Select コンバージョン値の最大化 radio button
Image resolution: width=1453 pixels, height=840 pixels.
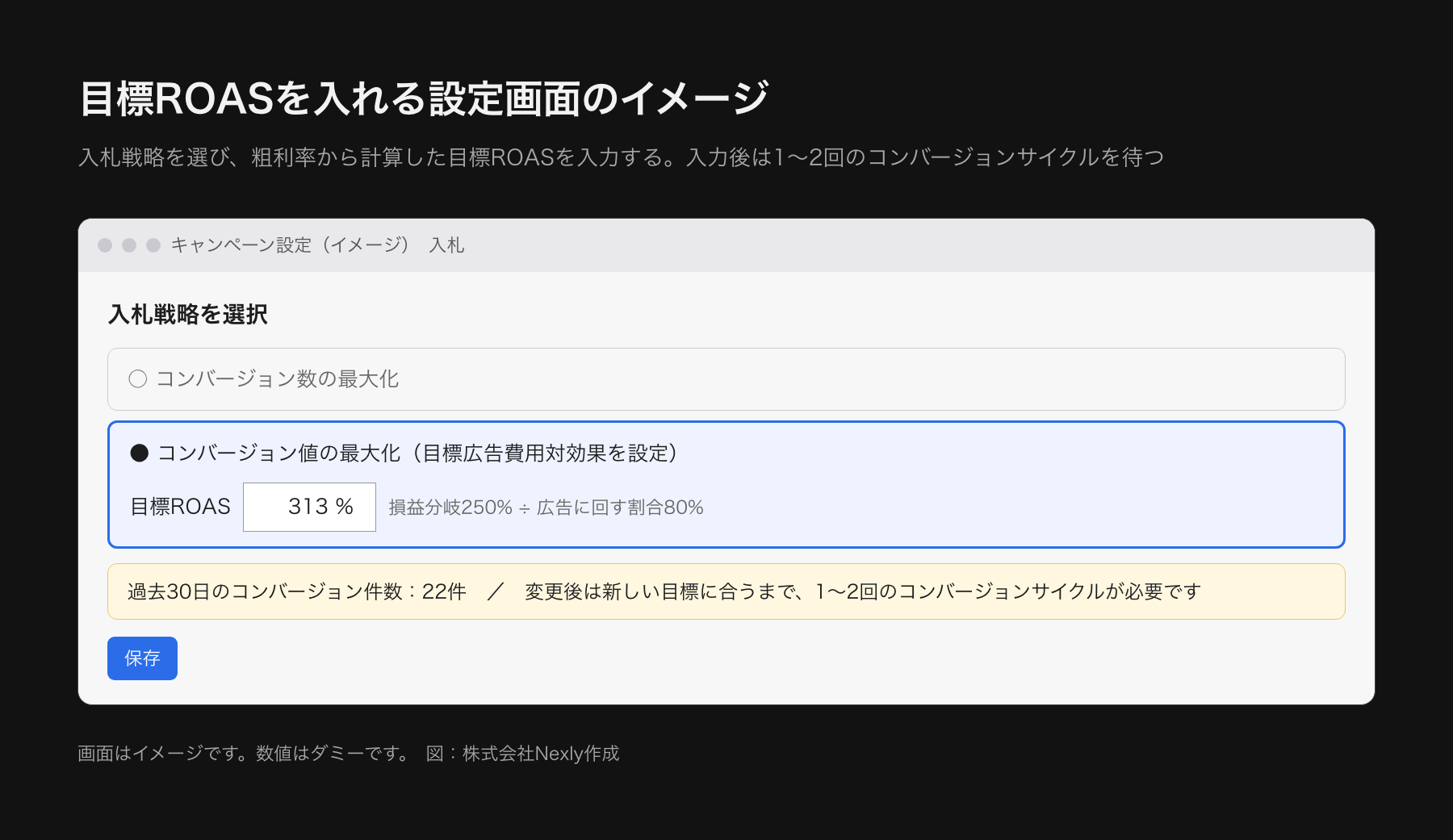click(x=140, y=453)
